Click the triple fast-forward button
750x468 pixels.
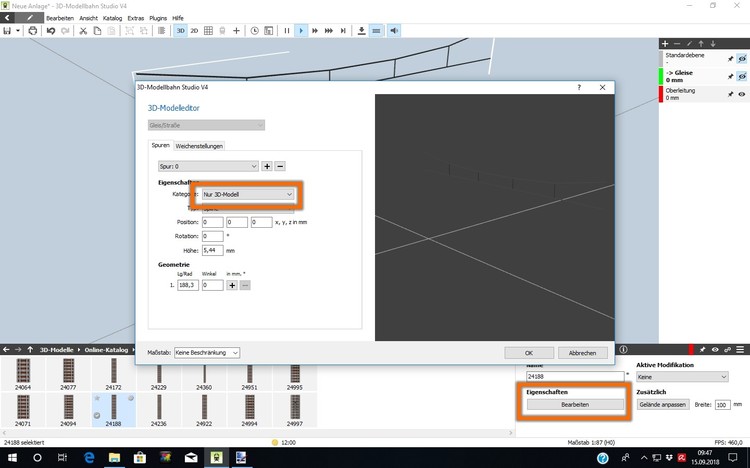pyautogui.click(x=329, y=31)
